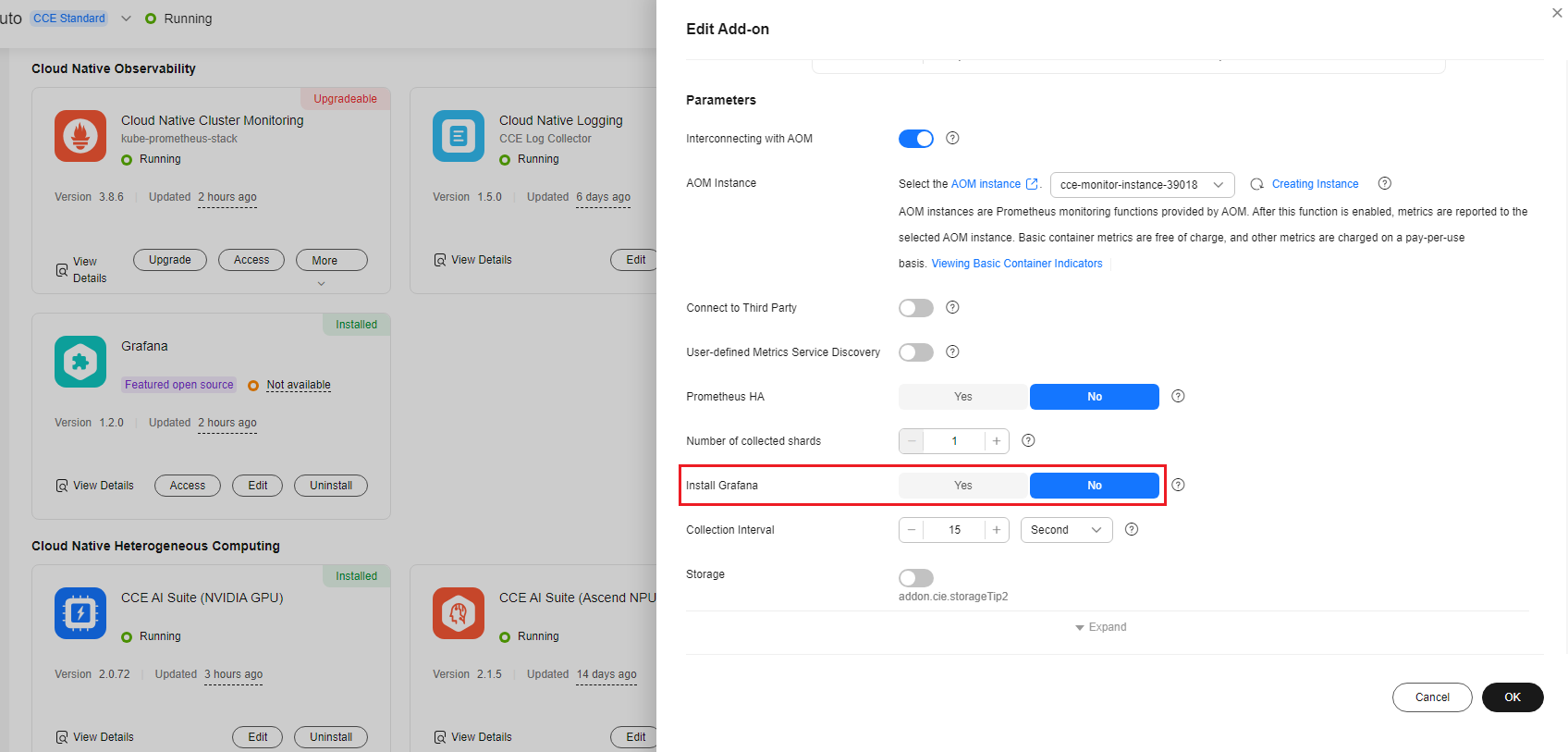
Task: Click the Cloud Native Logging add-on icon
Action: pos(459,136)
